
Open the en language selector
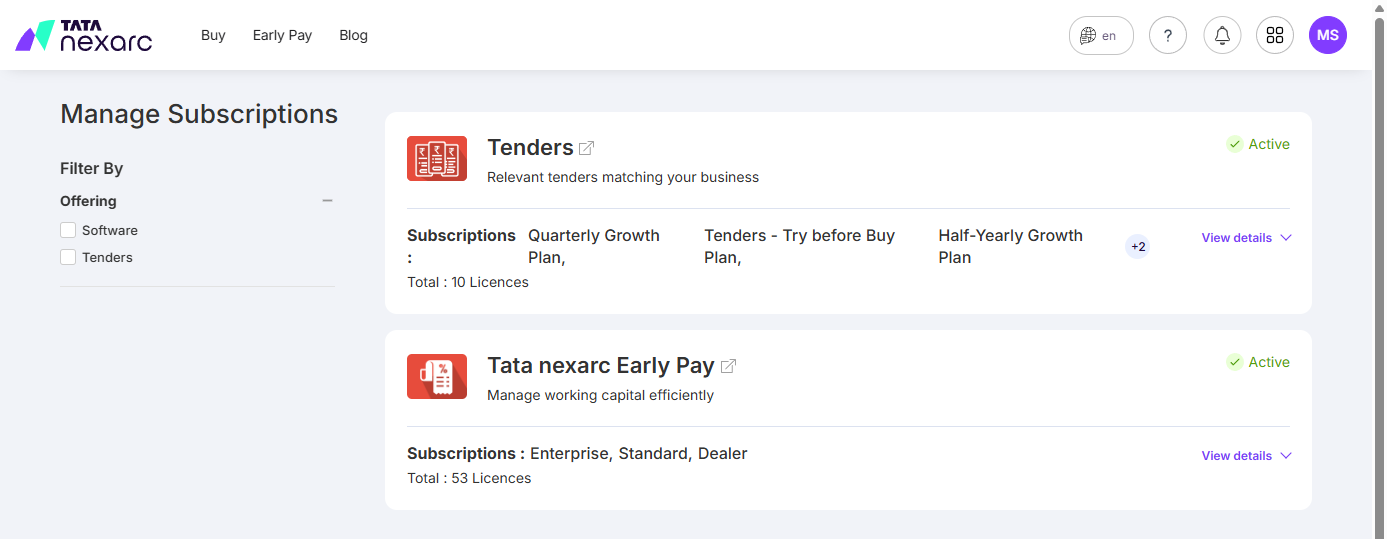[x=1101, y=35]
